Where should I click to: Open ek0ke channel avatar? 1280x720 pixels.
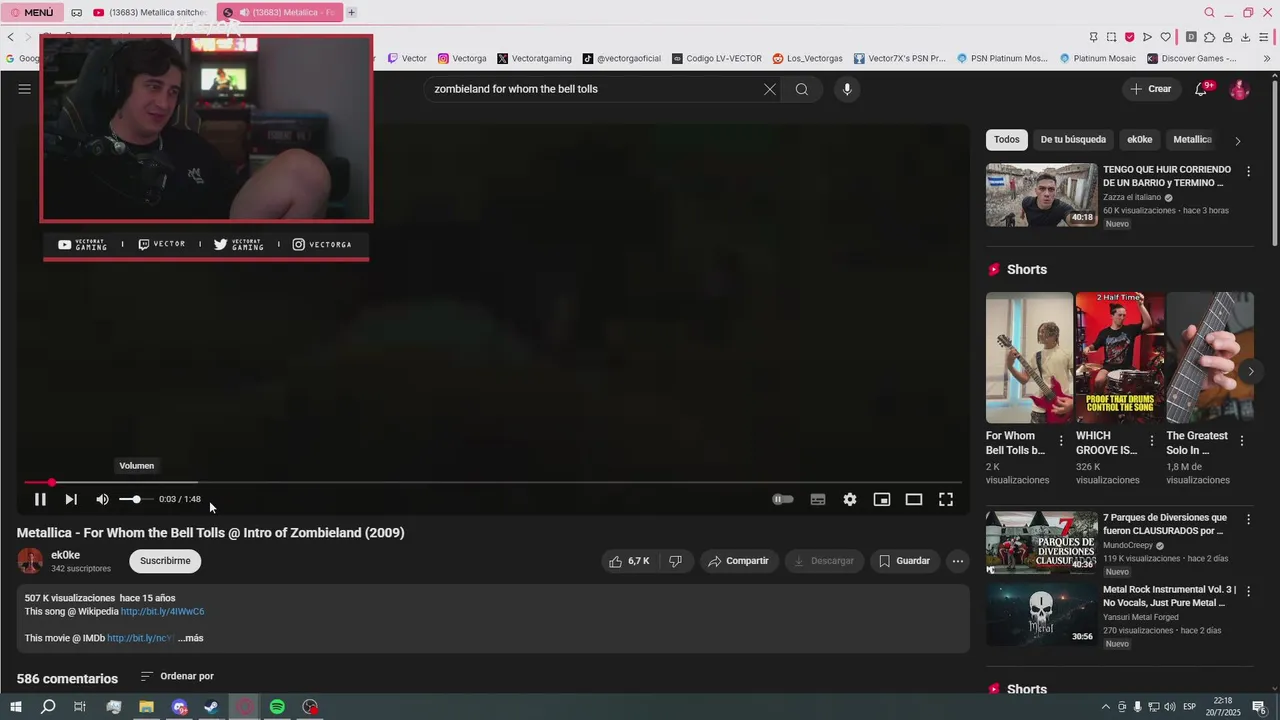pos(30,561)
